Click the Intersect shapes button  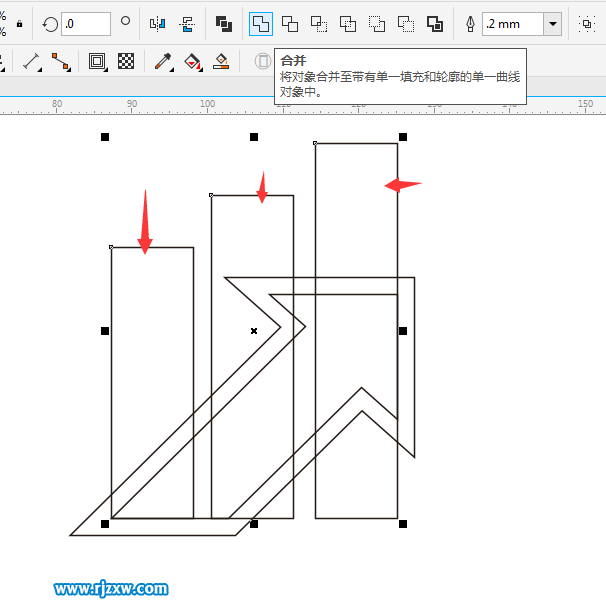point(319,23)
